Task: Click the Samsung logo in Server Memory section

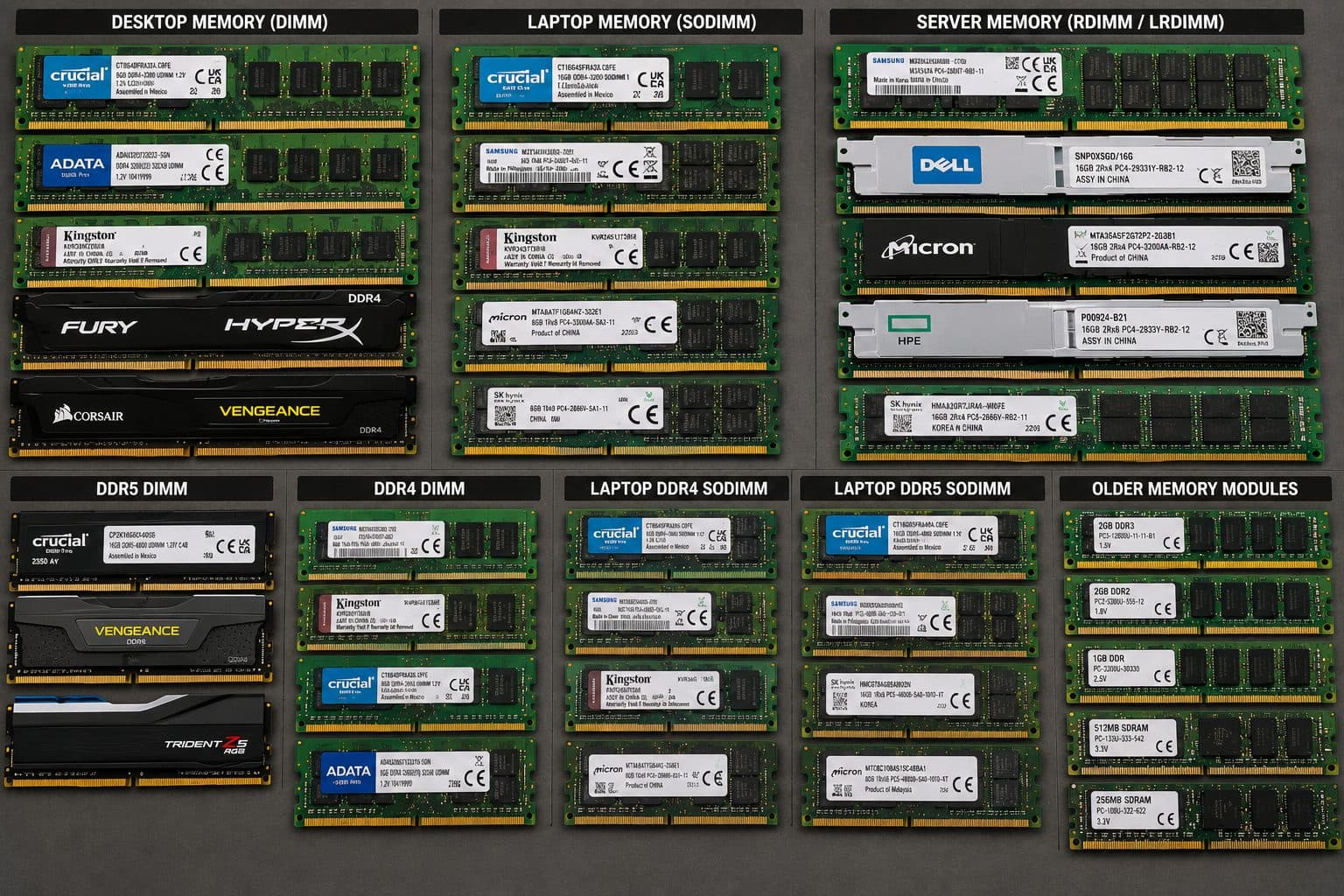Action: point(887,60)
